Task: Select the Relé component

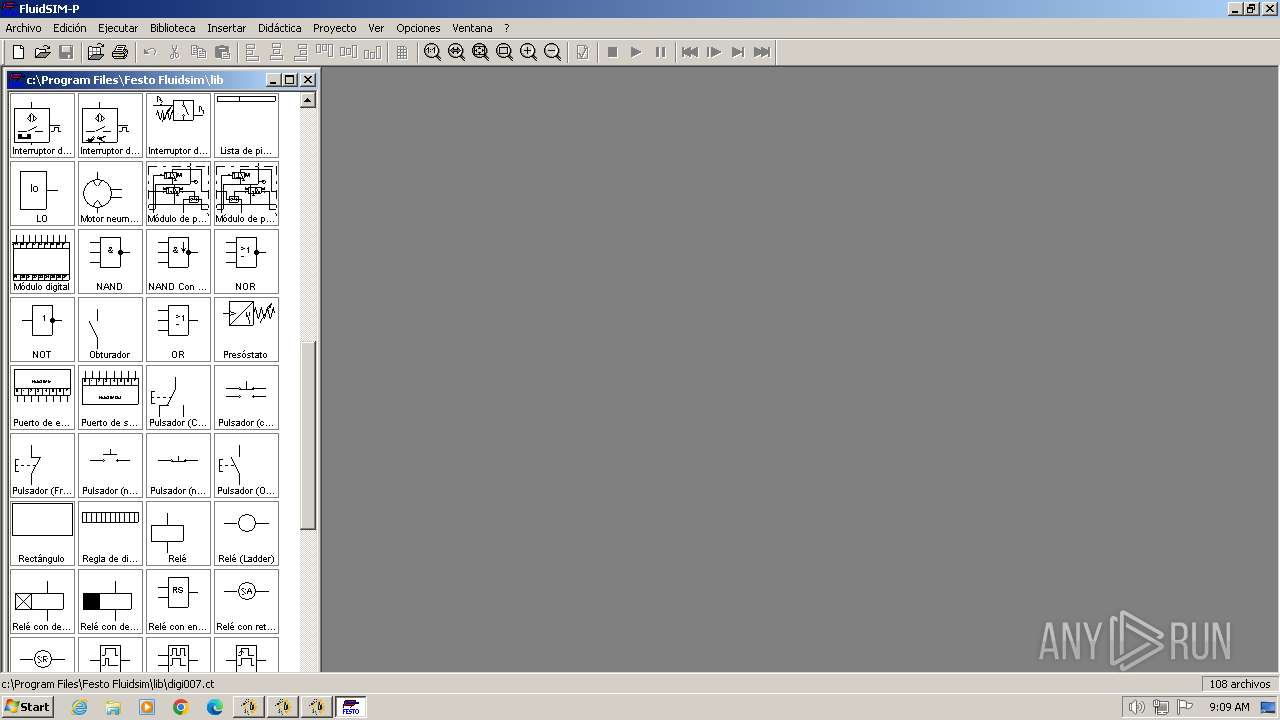Action: click(178, 534)
